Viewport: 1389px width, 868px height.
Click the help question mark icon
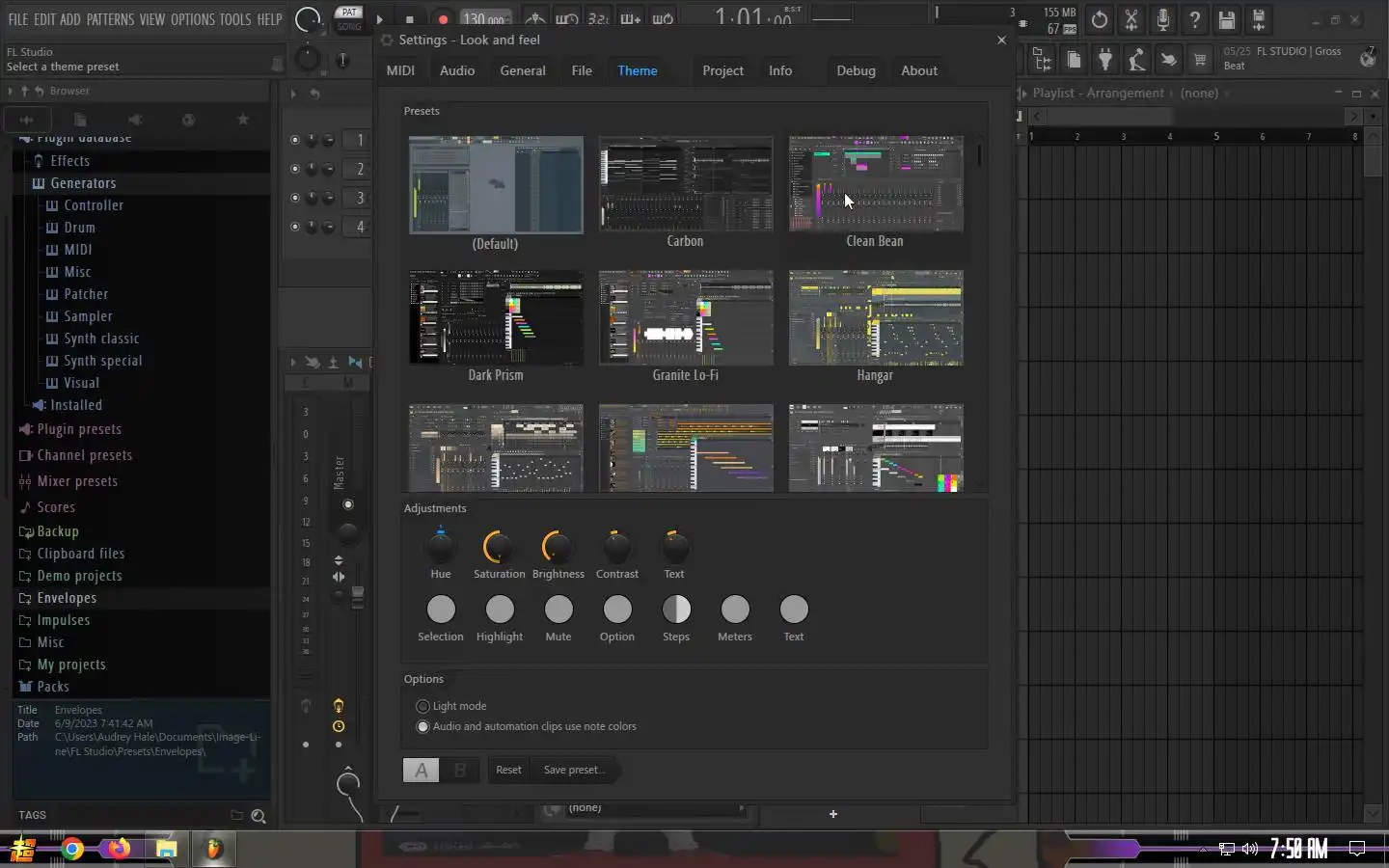coord(1194,19)
